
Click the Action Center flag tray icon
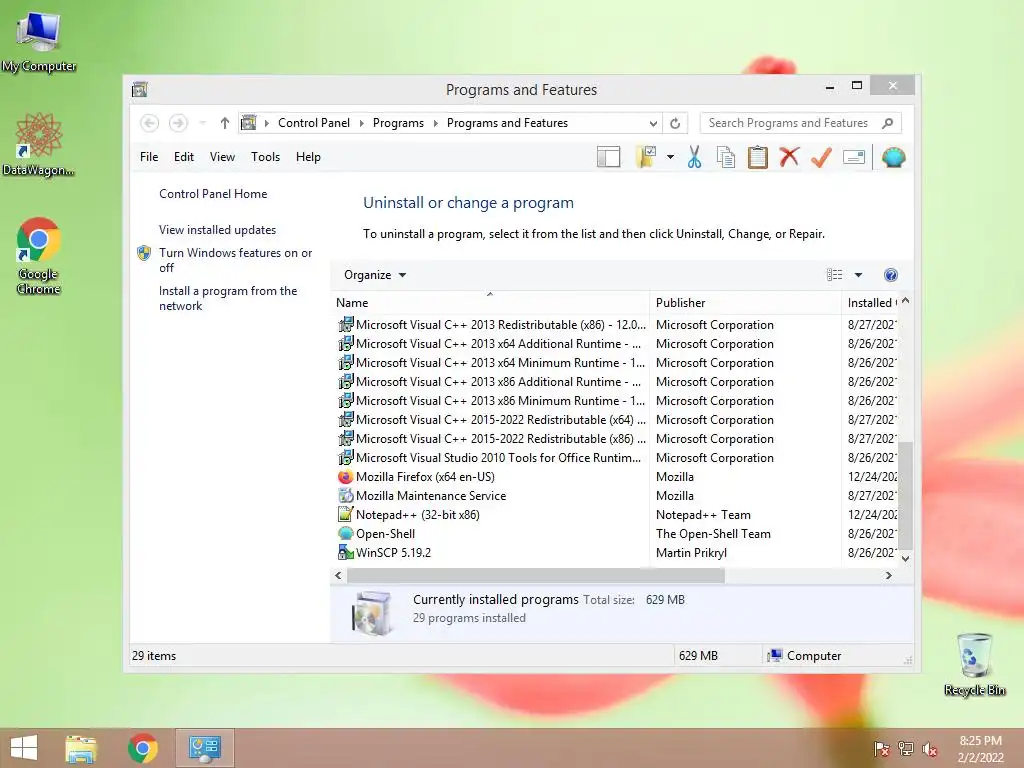882,749
